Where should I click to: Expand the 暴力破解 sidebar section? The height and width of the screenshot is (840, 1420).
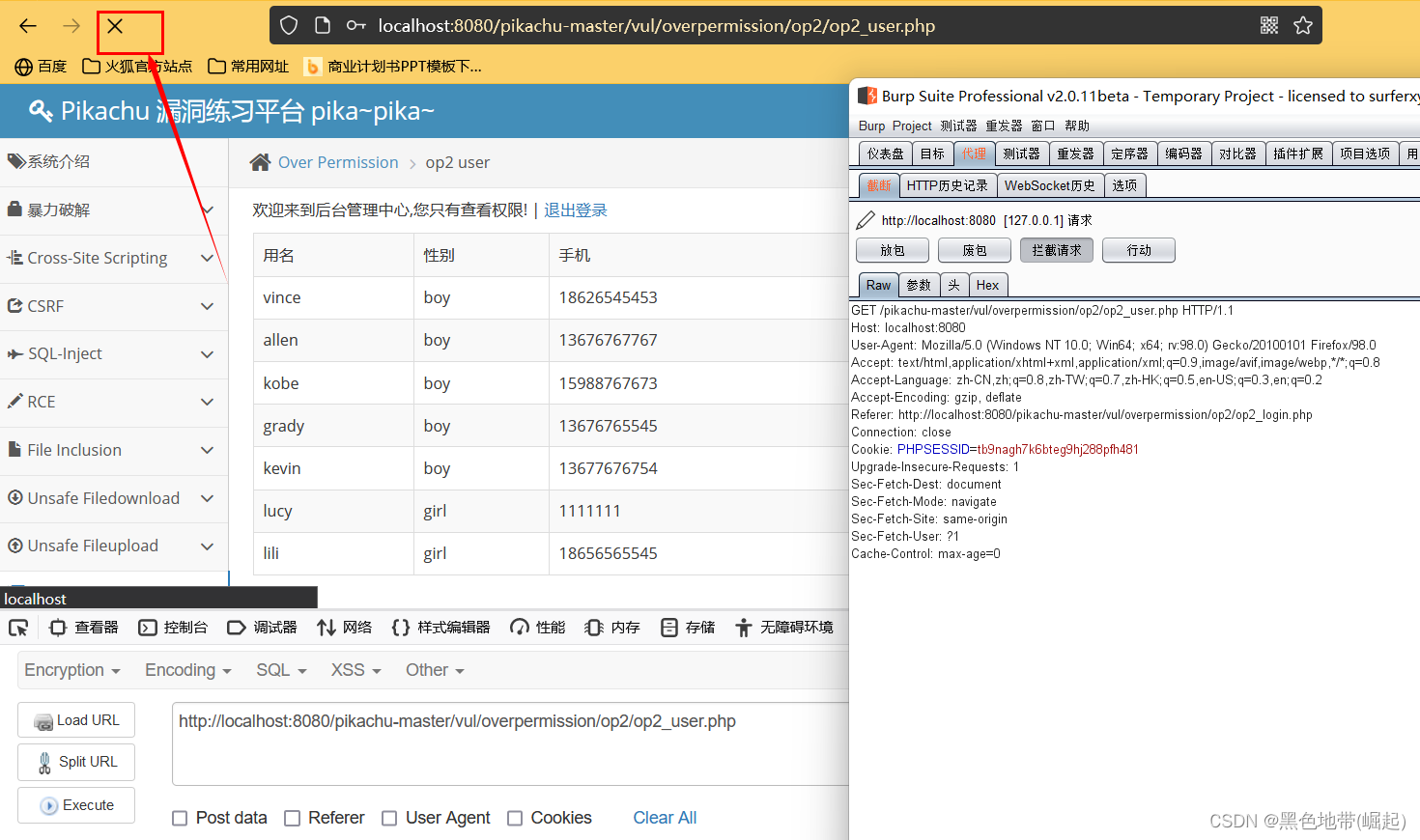114,210
